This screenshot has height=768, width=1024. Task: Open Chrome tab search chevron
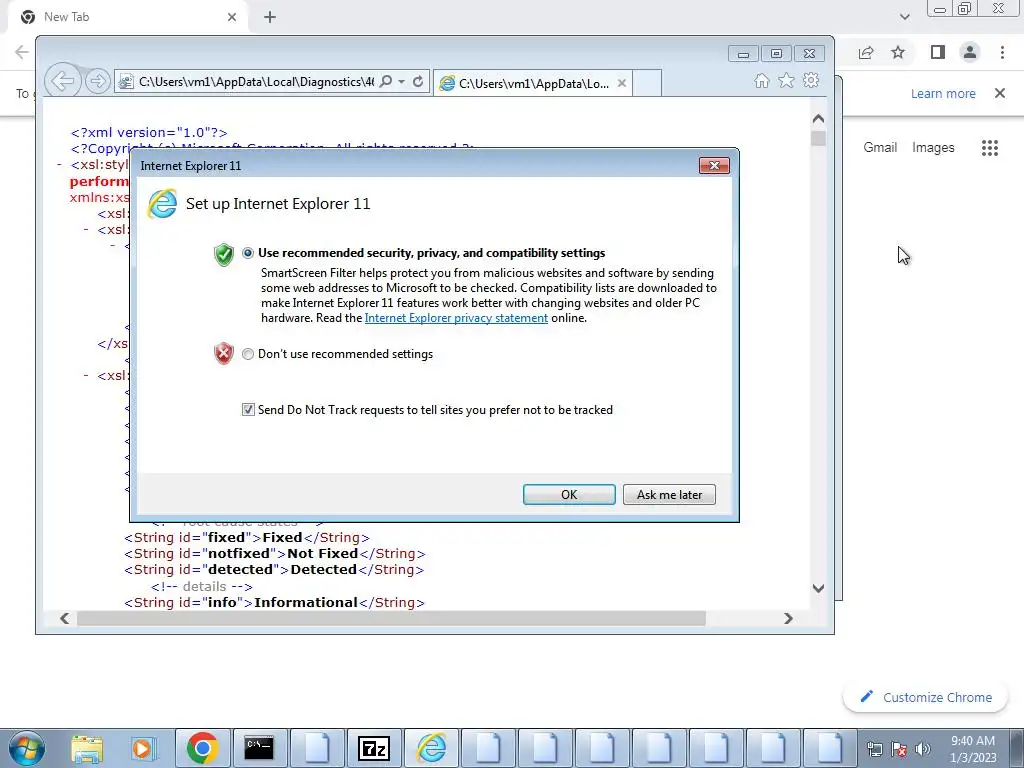pyautogui.click(x=904, y=17)
